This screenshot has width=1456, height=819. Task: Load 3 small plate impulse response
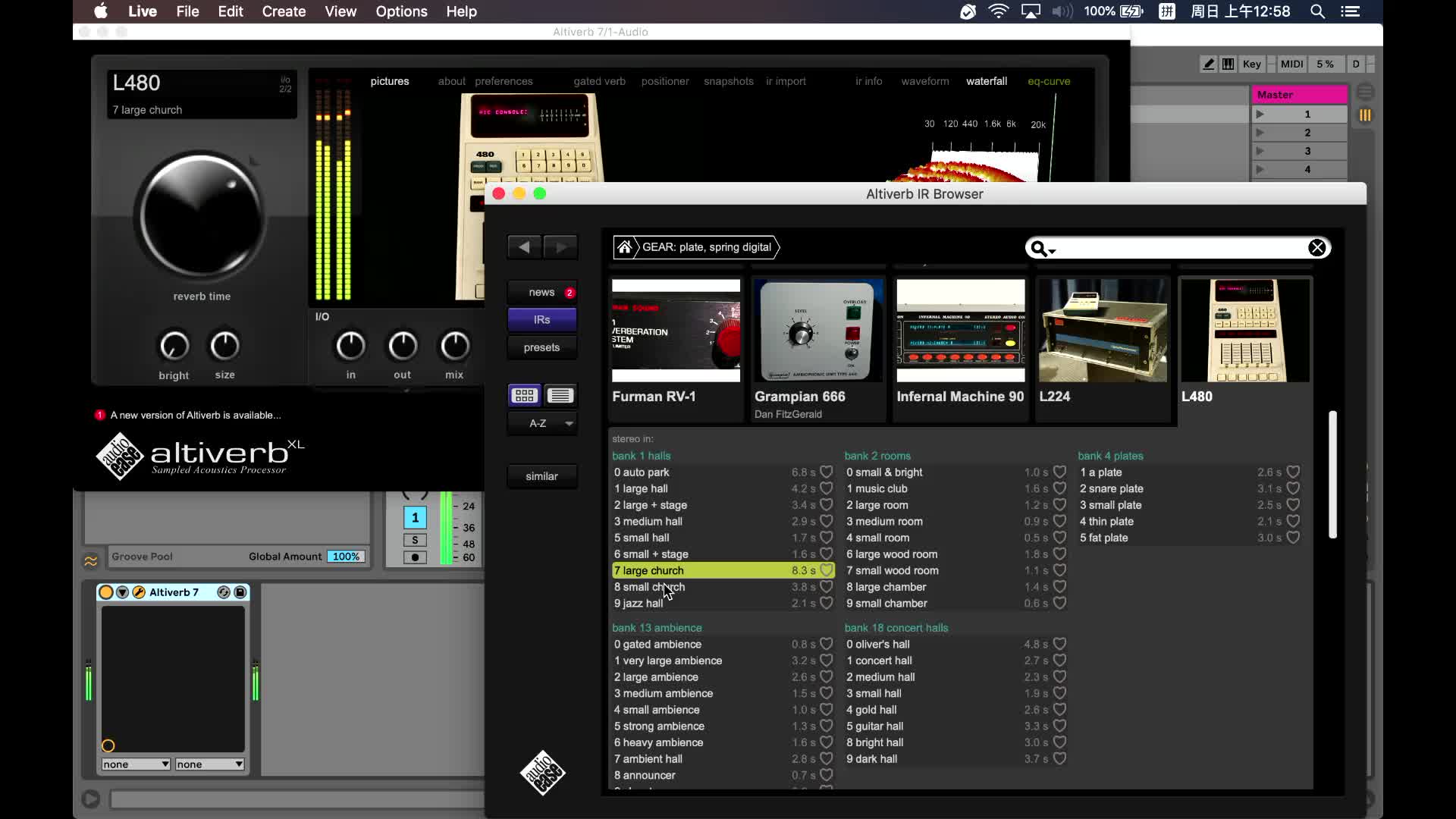[1190, 505]
